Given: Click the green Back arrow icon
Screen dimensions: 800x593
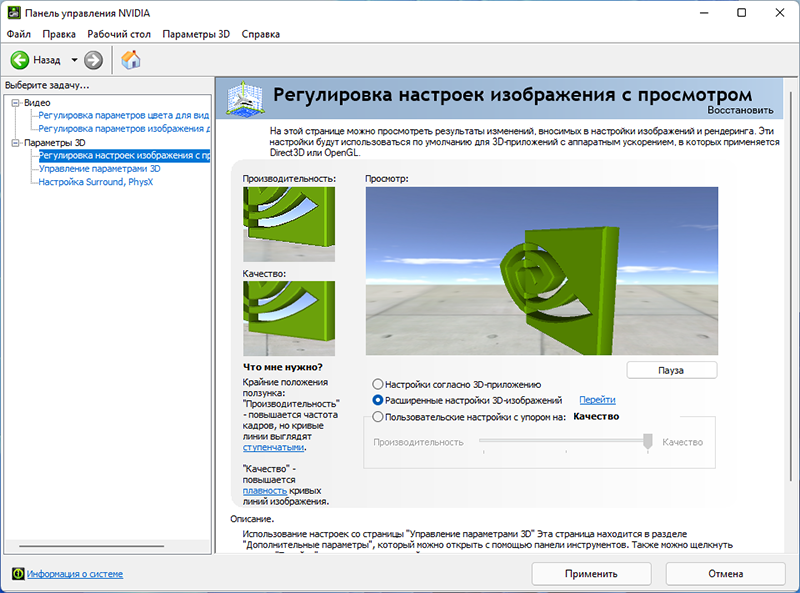Looking at the screenshot, I should point(20,60).
